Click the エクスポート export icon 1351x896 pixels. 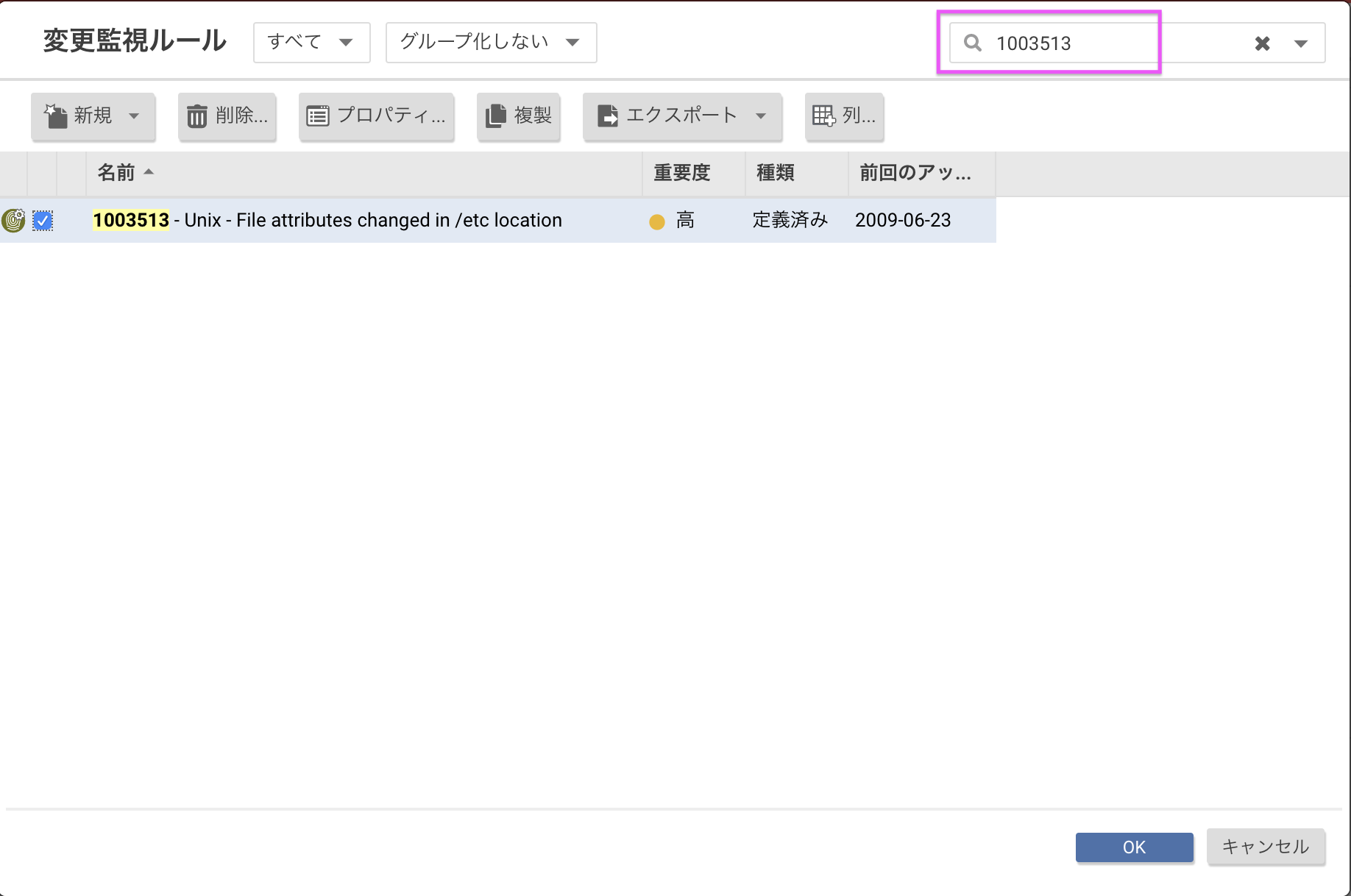[x=608, y=115]
